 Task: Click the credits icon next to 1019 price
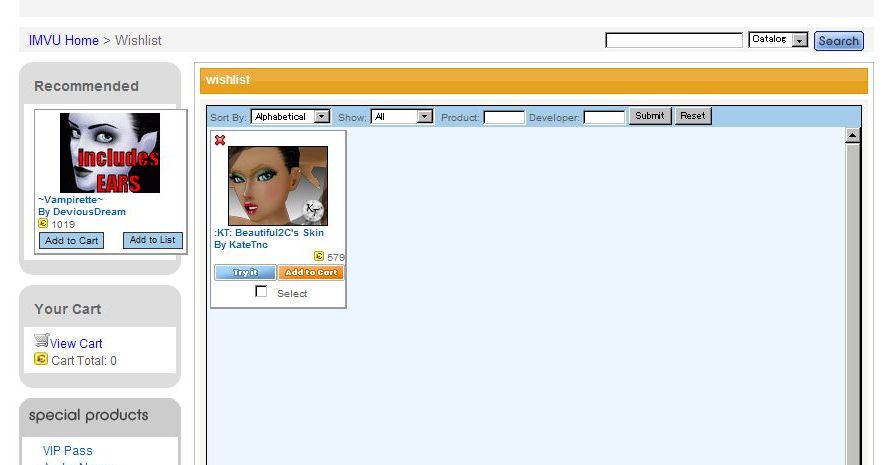click(x=43, y=223)
